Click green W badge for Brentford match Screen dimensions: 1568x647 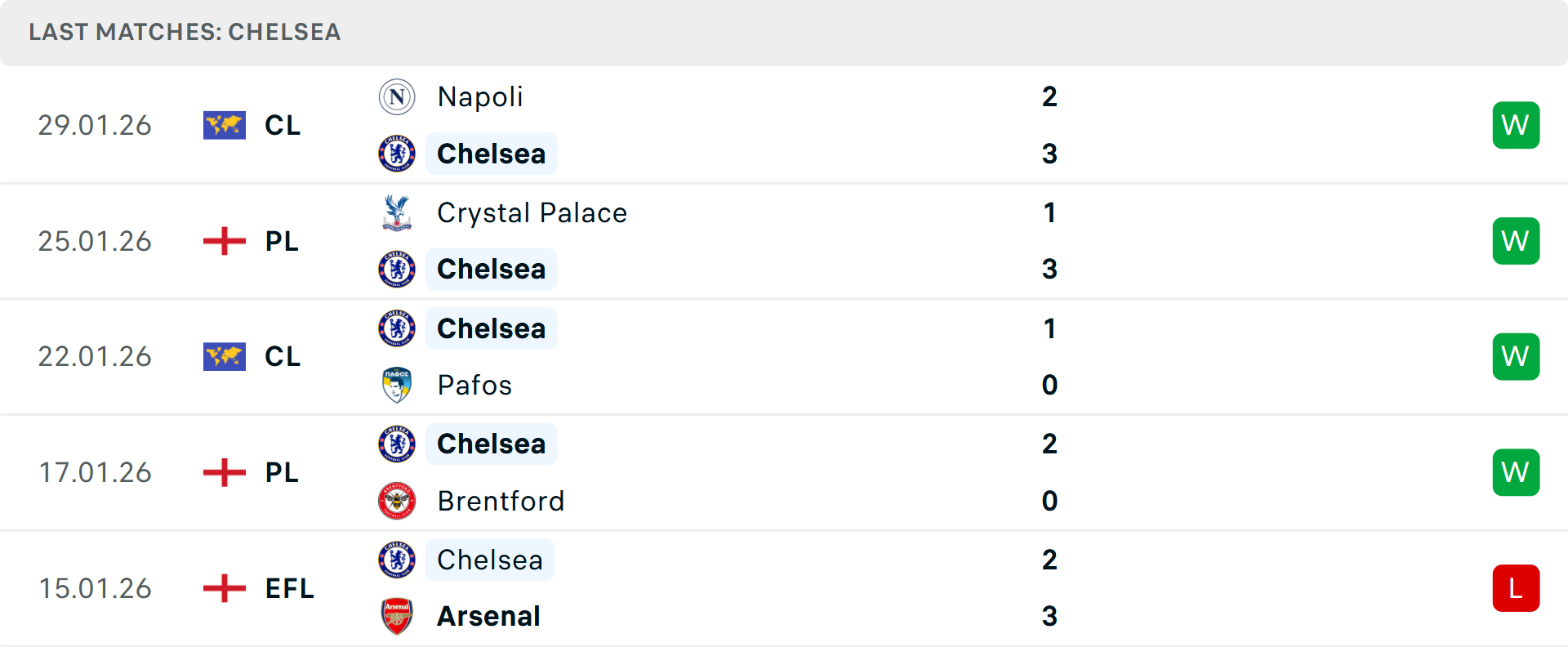(1516, 472)
